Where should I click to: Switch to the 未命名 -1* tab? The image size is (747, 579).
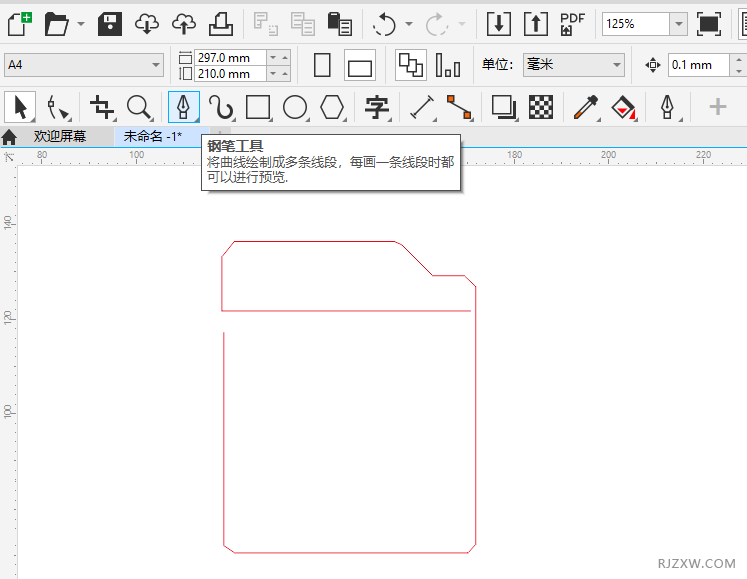(152, 136)
